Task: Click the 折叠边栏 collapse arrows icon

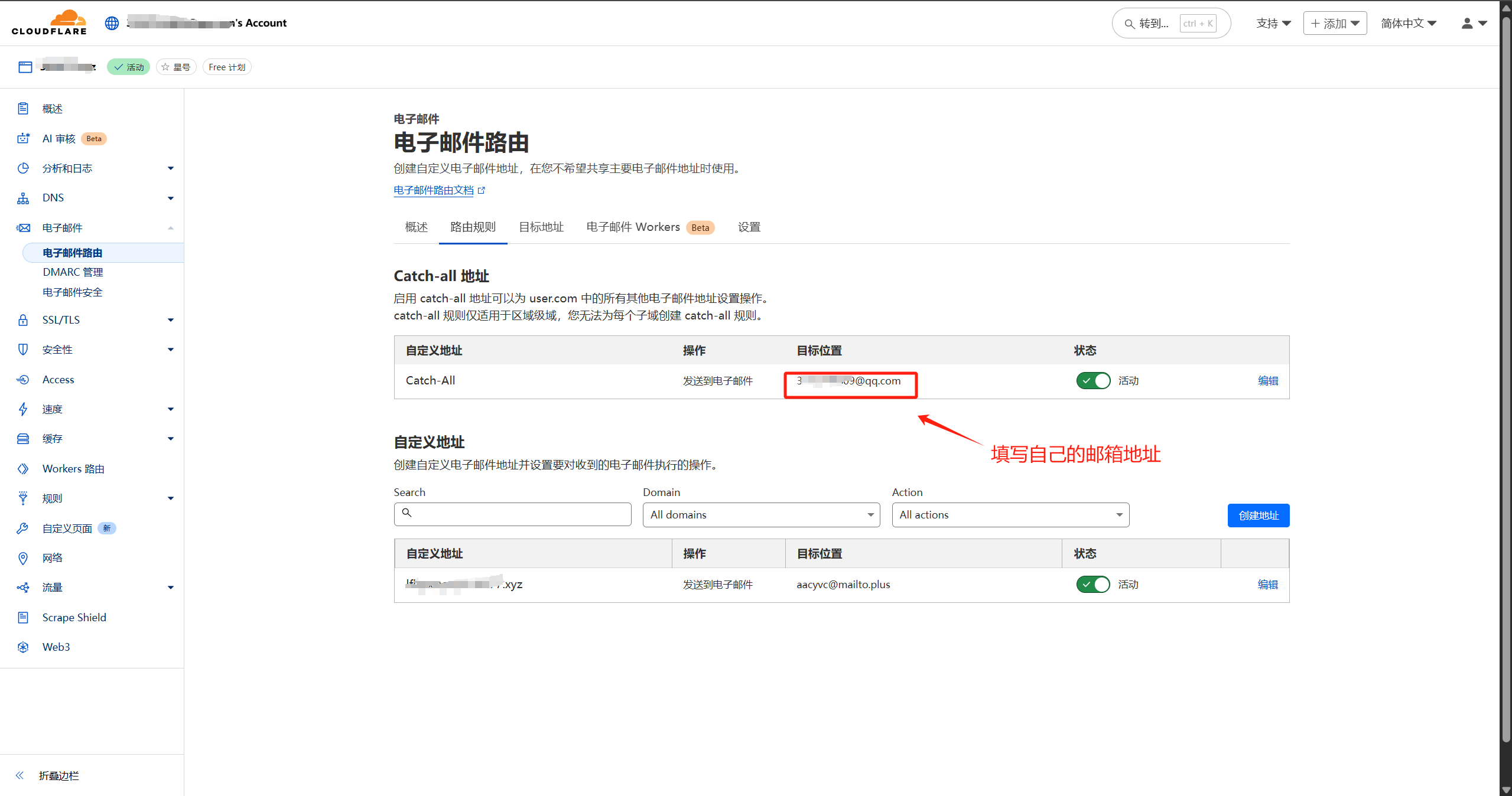Action: coord(20,775)
